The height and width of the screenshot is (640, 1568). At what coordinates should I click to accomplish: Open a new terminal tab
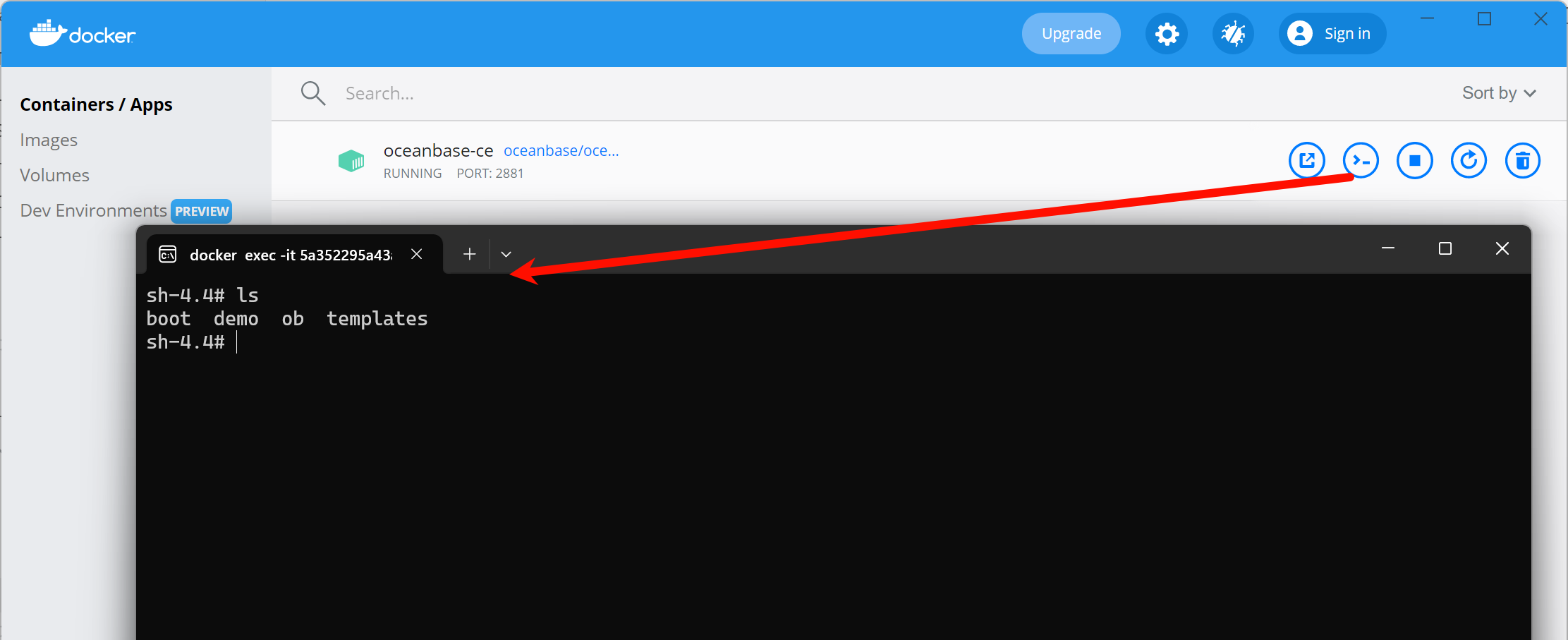tap(470, 254)
